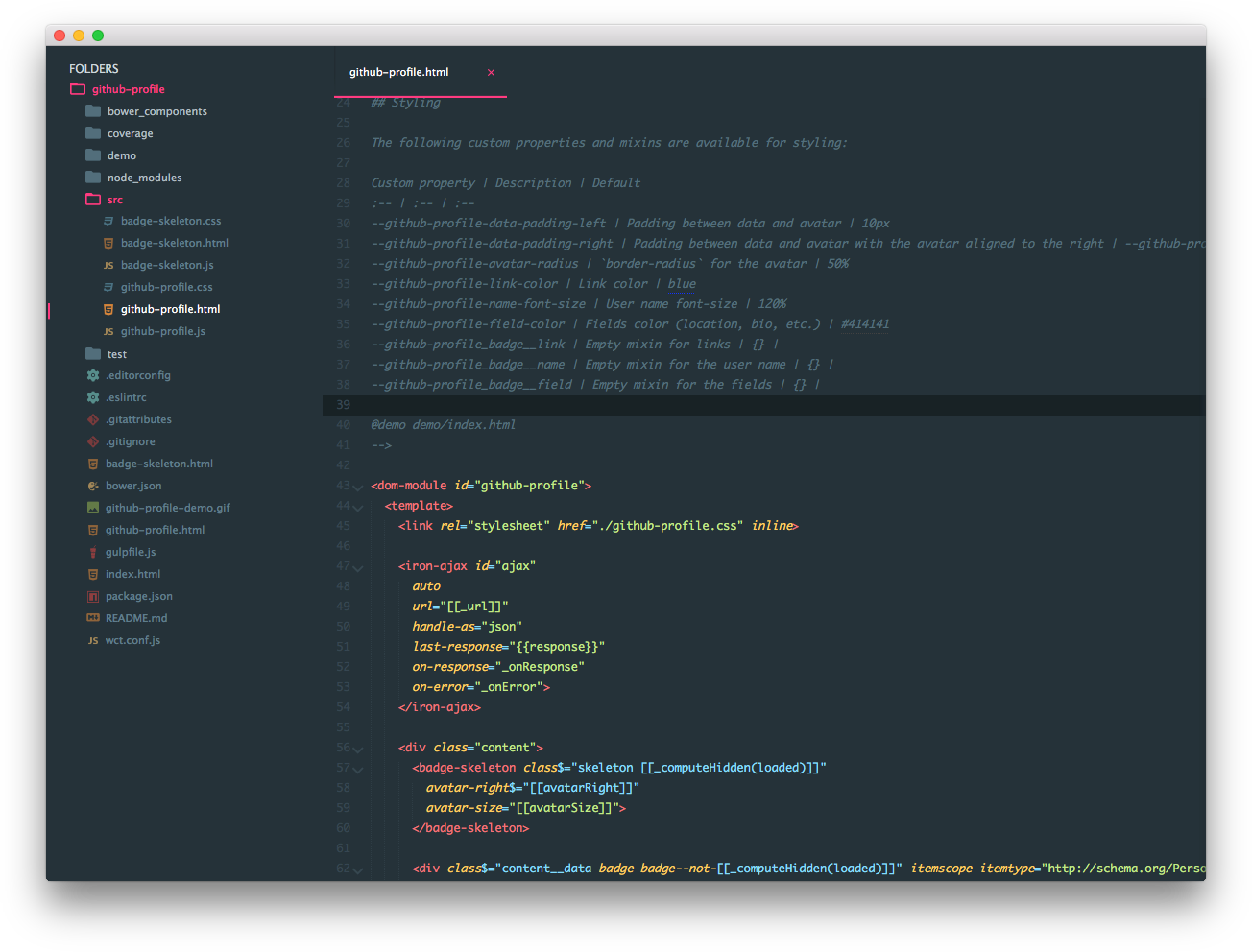
Task: Click the gear icon beside .editorconfig
Action: coord(93,375)
